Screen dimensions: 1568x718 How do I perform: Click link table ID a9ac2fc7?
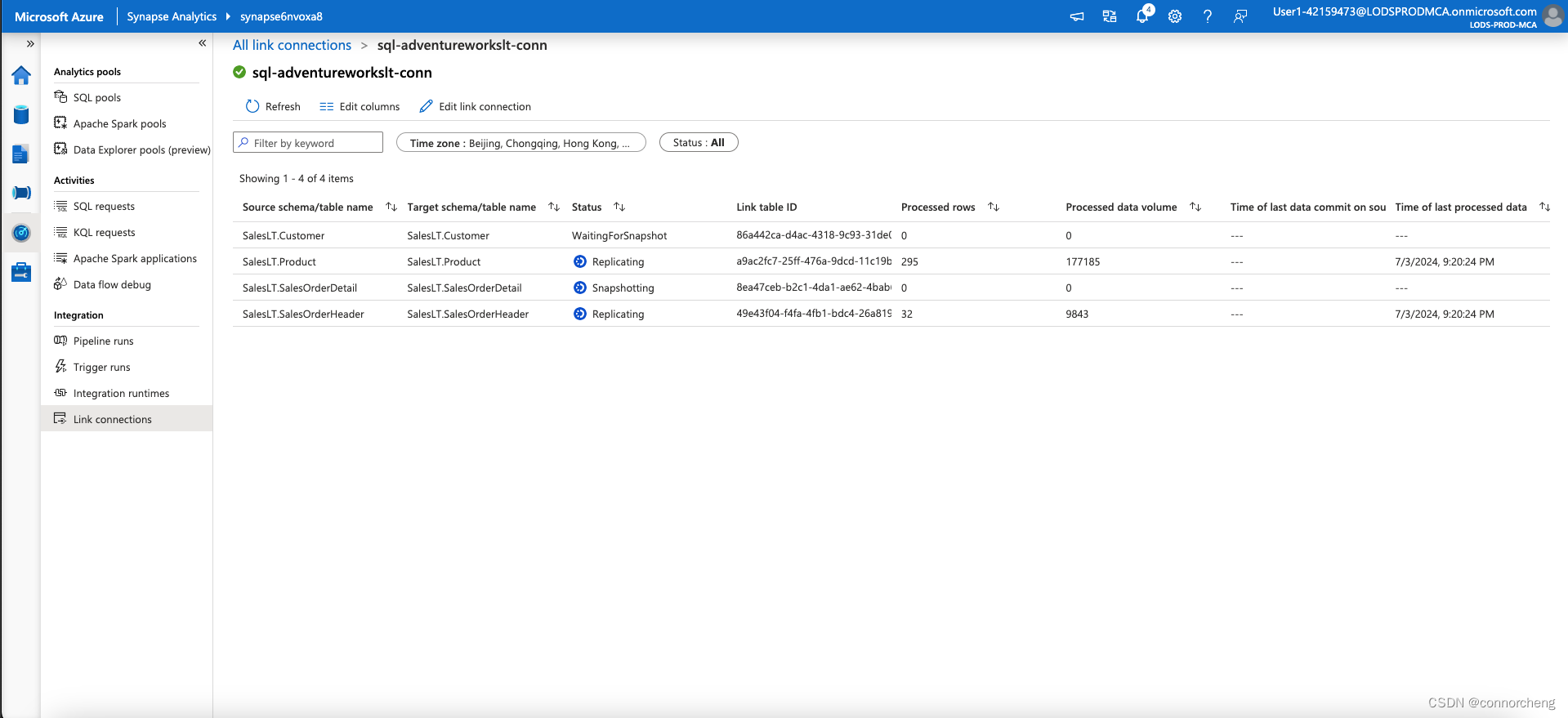pos(814,261)
